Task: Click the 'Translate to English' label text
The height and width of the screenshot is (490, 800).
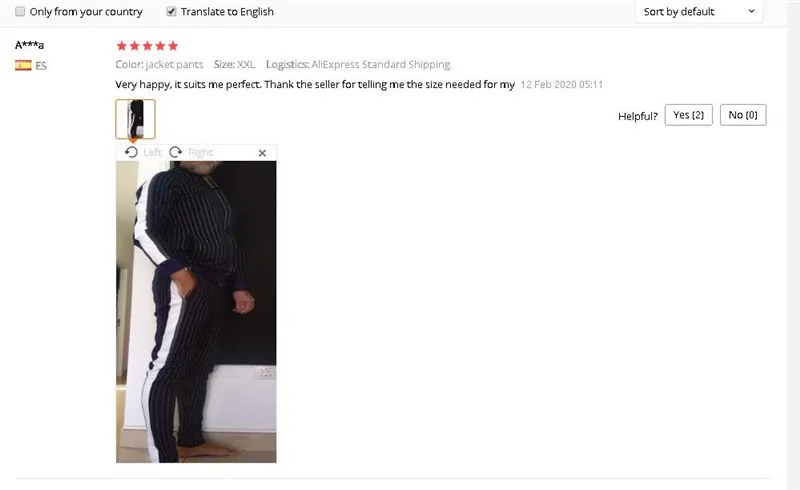Action: point(227,12)
